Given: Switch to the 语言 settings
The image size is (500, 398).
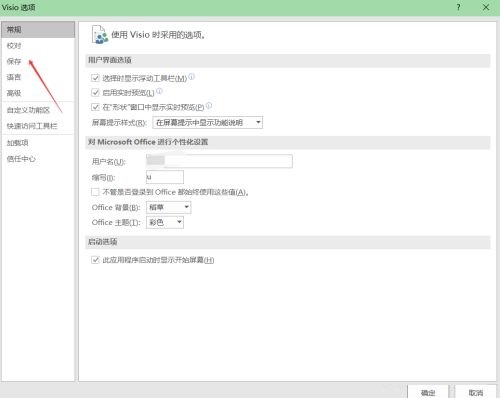Looking at the screenshot, I should click(x=14, y=77).
